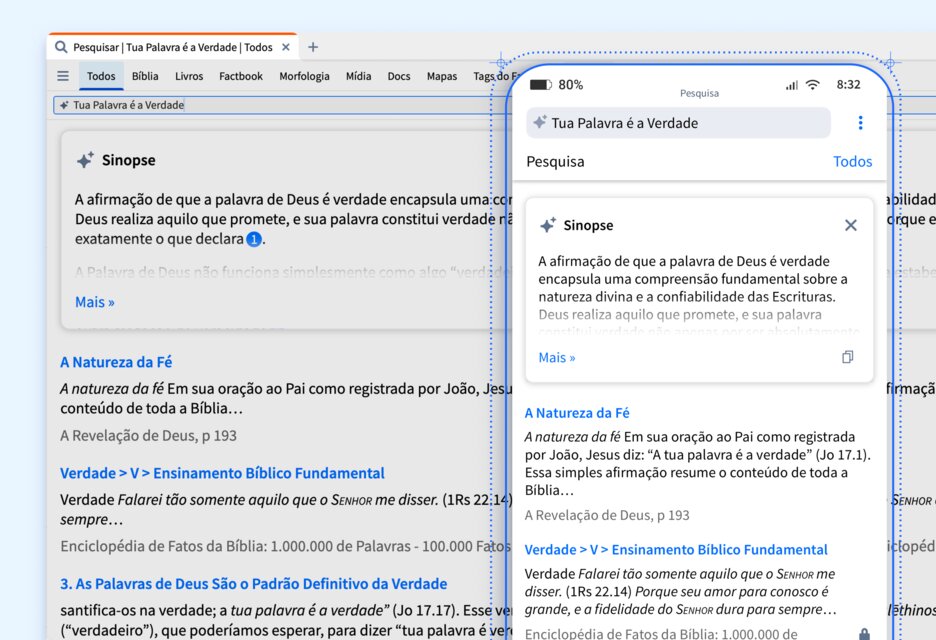Expand mobile synopsis with Mais »
Viewport: 936px width, 640px height.
pyautogui.click(x=557, y=358)
